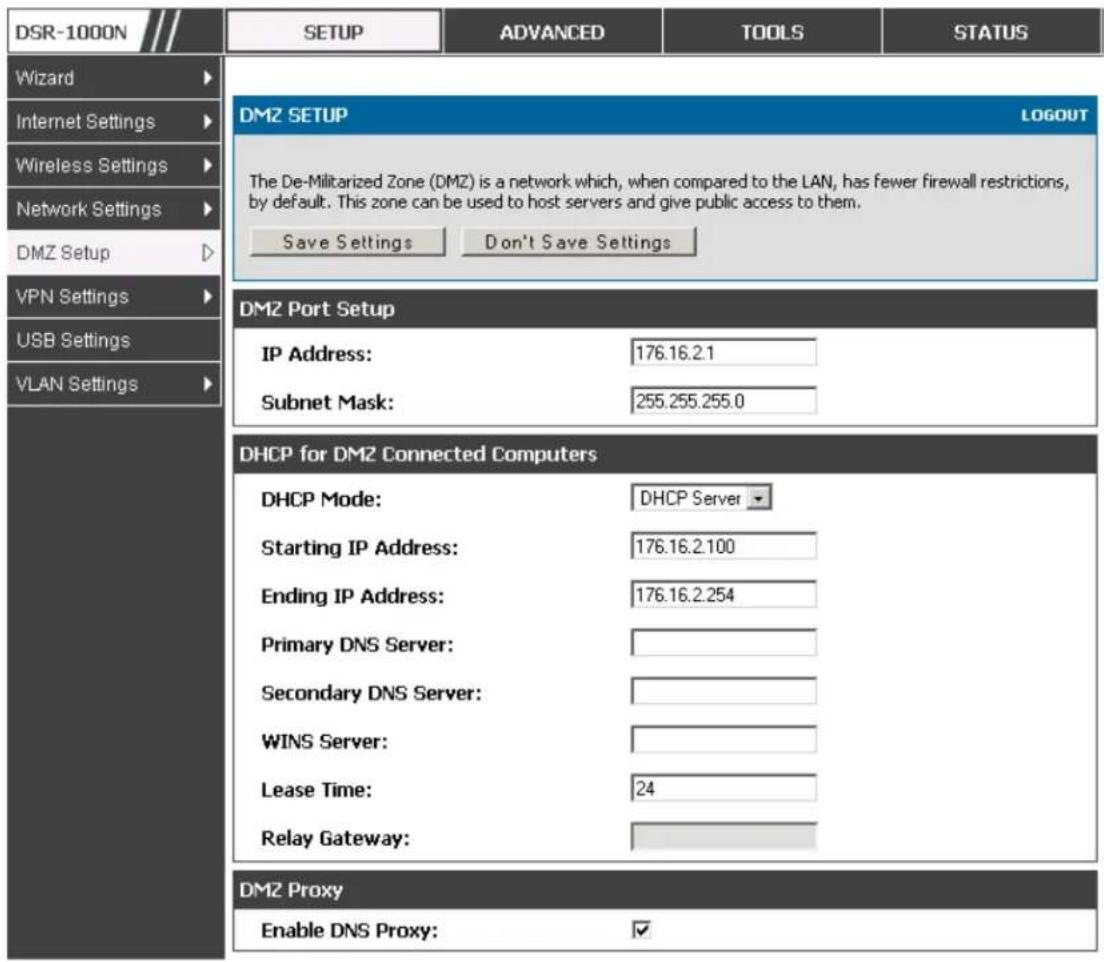Screen dimensions: 1104x962
Task: Open the Wizard menu item
Action: (114, 77)
